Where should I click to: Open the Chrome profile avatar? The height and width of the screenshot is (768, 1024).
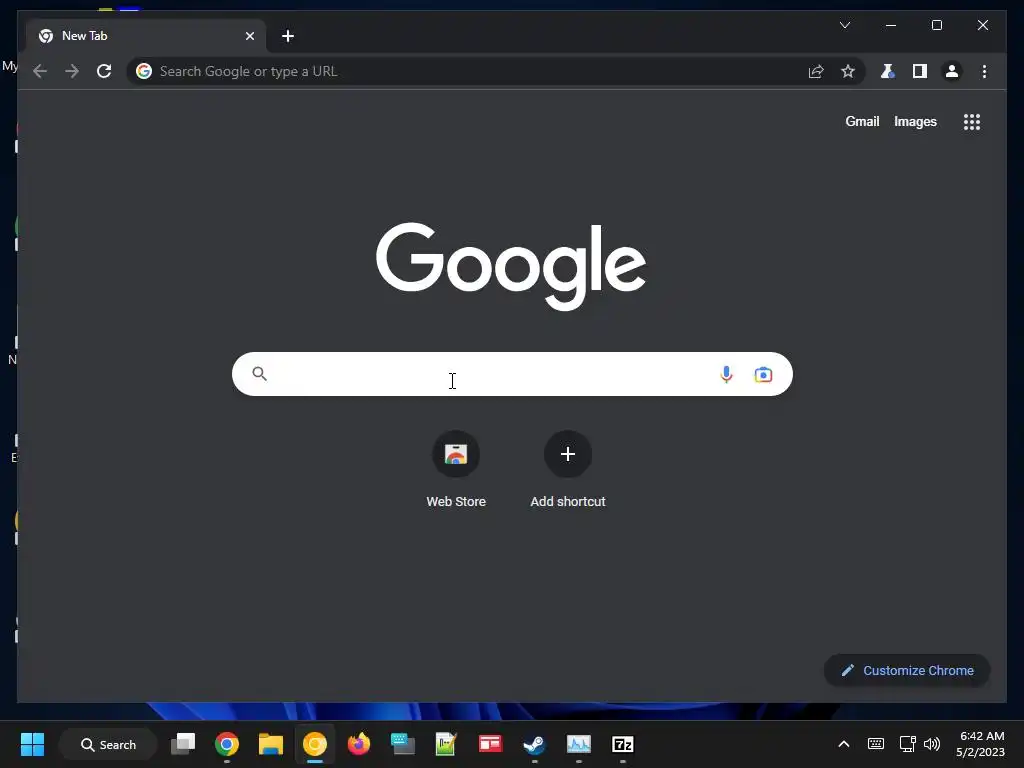pos(952,71)
